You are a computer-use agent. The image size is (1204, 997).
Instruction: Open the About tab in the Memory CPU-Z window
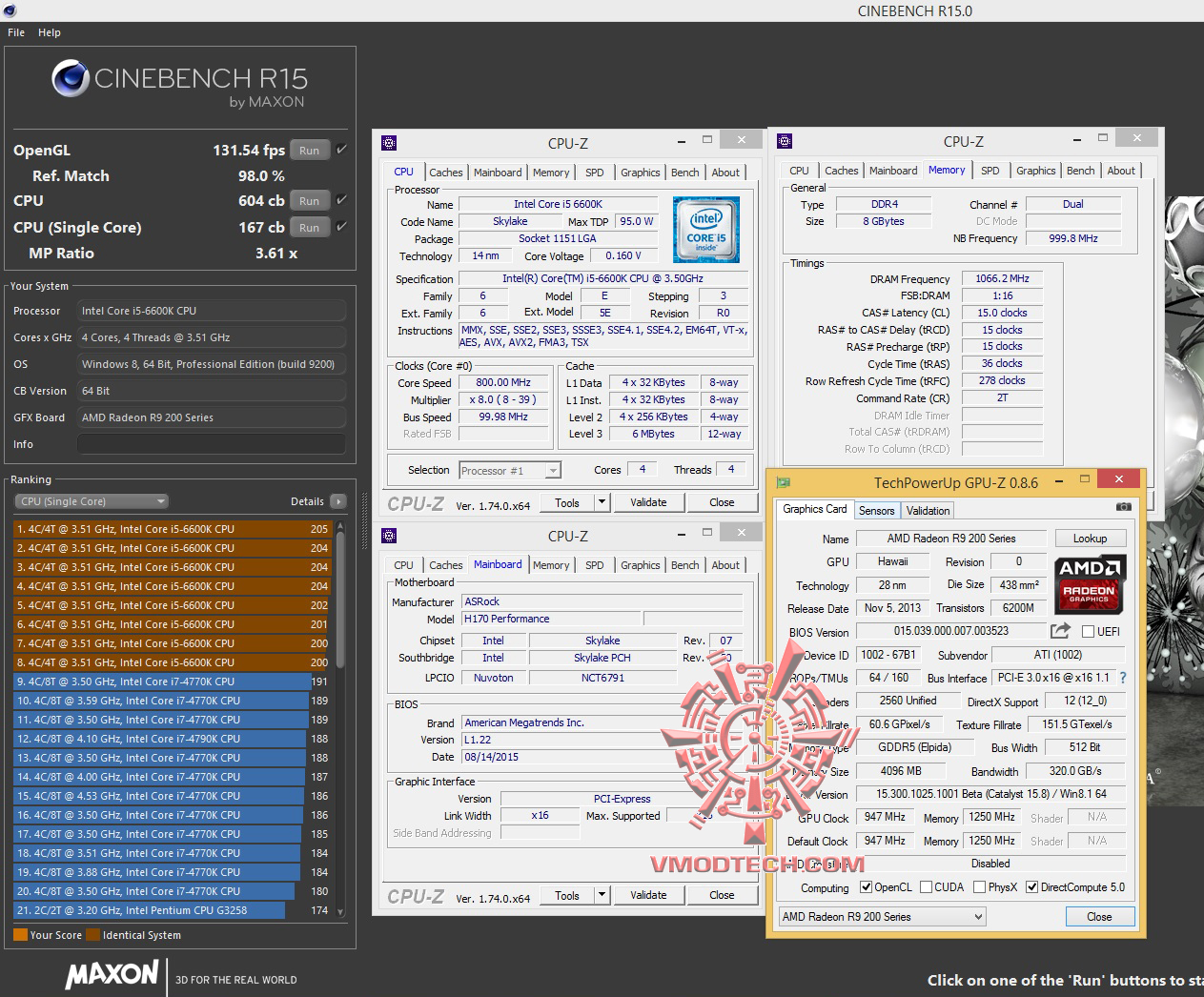coord(1121,171)
